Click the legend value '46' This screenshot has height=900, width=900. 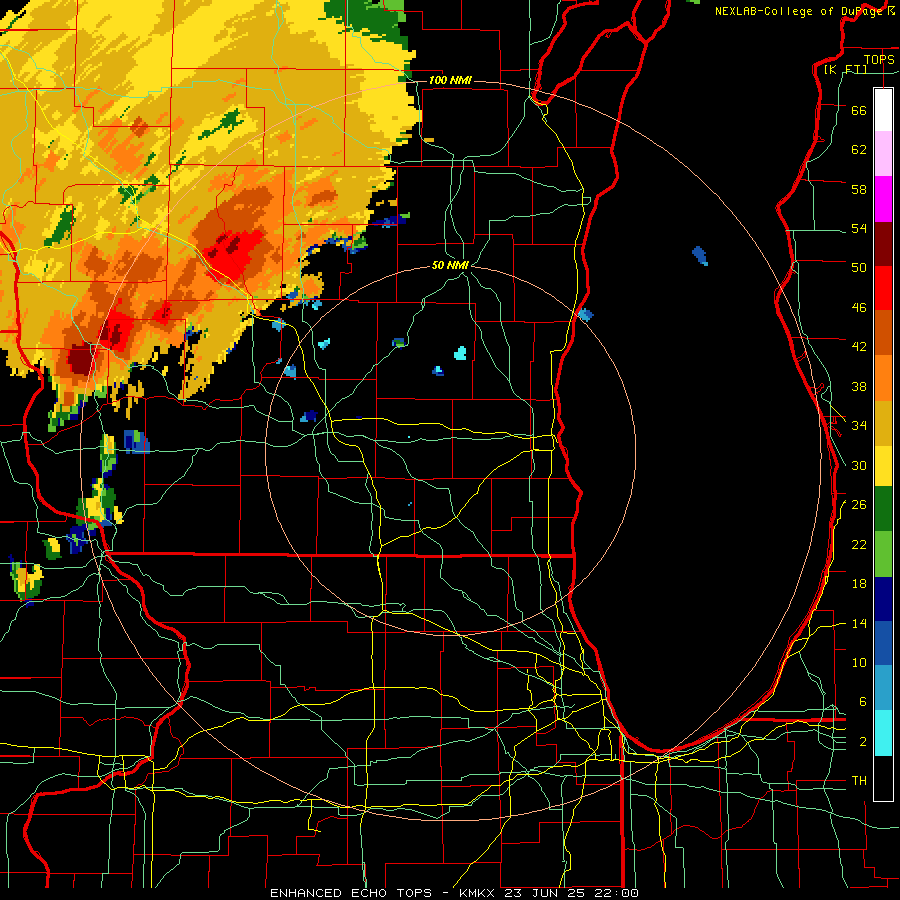[x=859, y=308]
